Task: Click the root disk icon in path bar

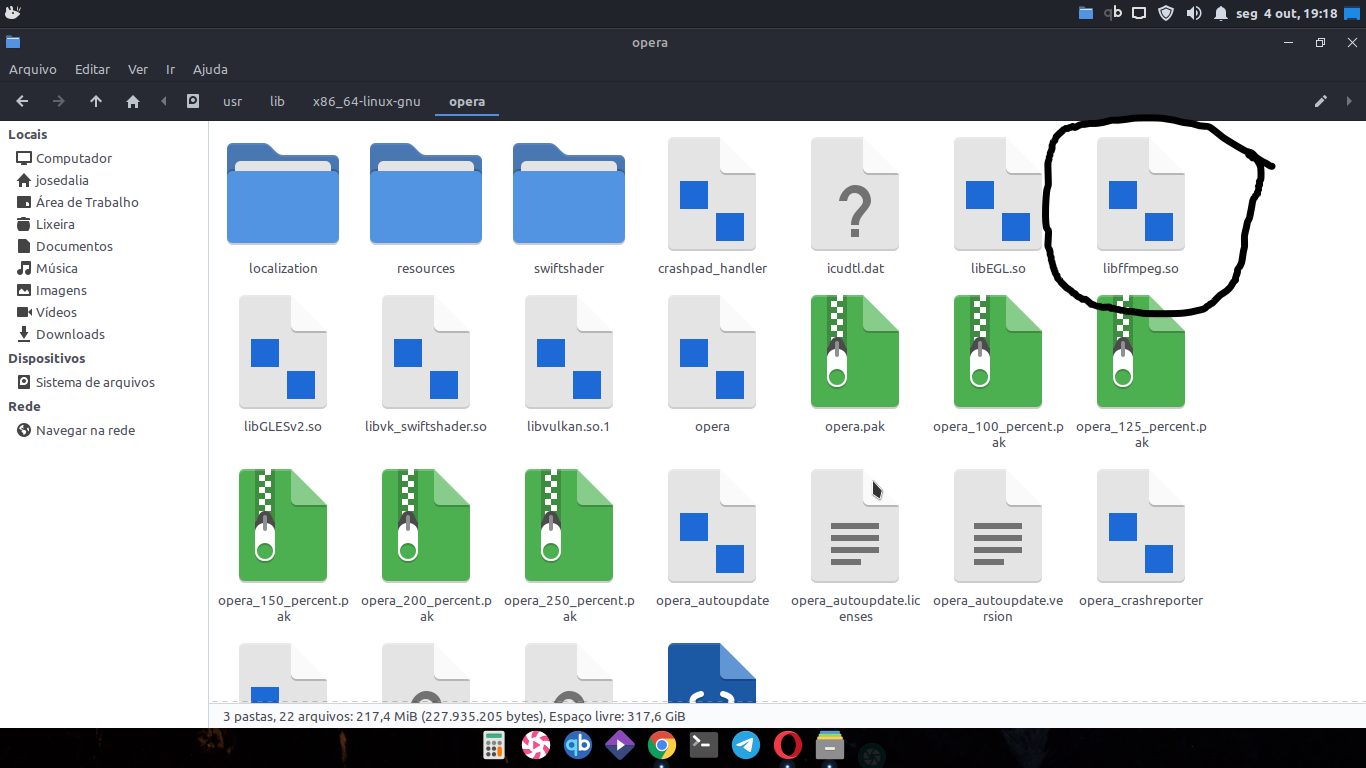Action: pos(193,101)
